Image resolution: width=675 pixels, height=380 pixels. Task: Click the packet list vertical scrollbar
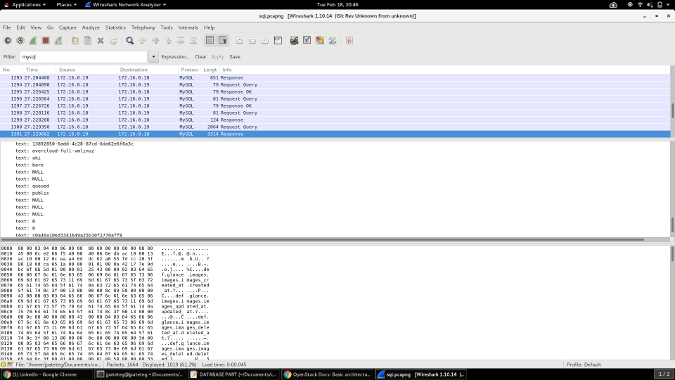(672, 102)
